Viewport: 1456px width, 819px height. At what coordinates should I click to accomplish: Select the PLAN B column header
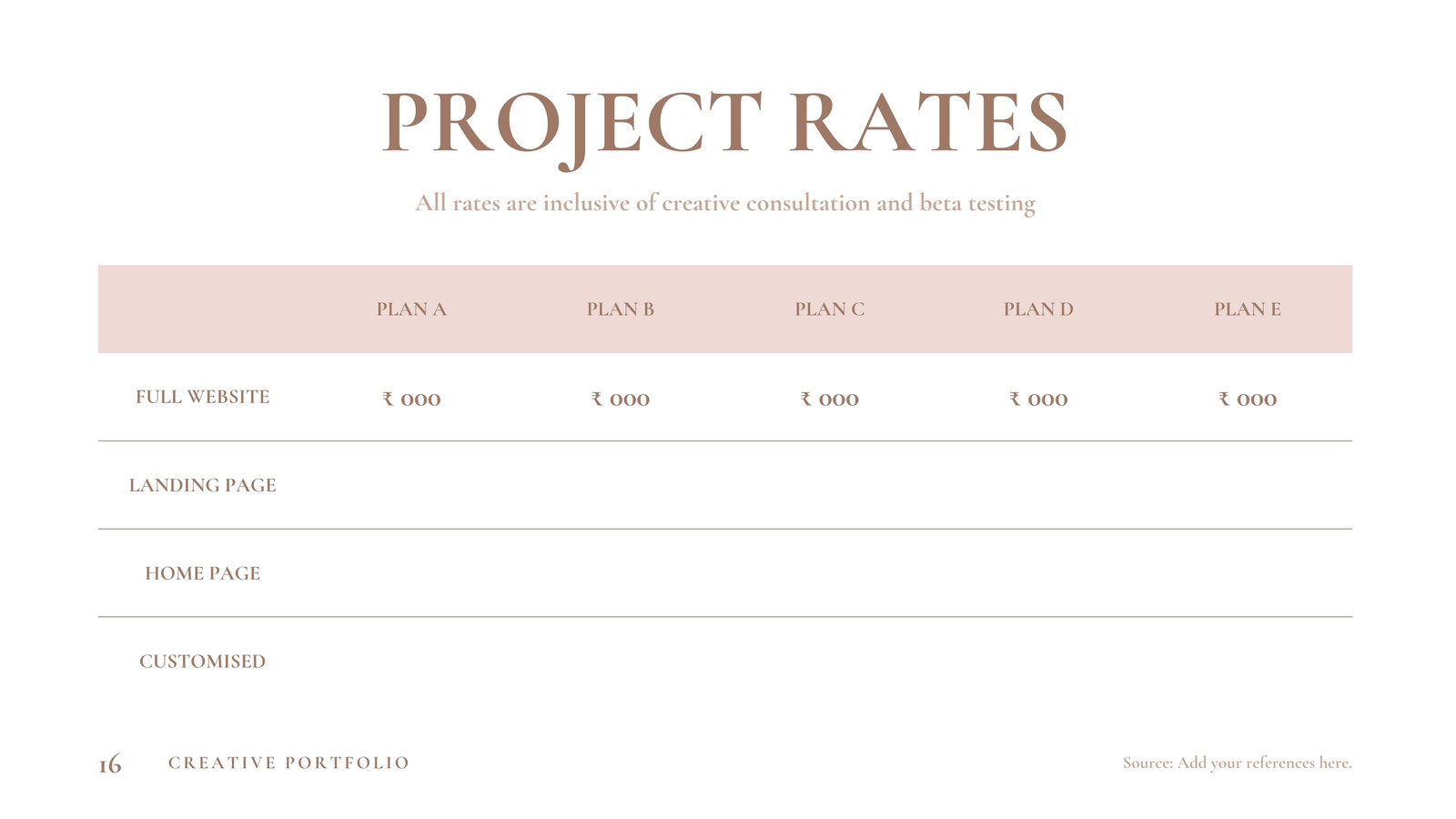[x=621, y=309]
